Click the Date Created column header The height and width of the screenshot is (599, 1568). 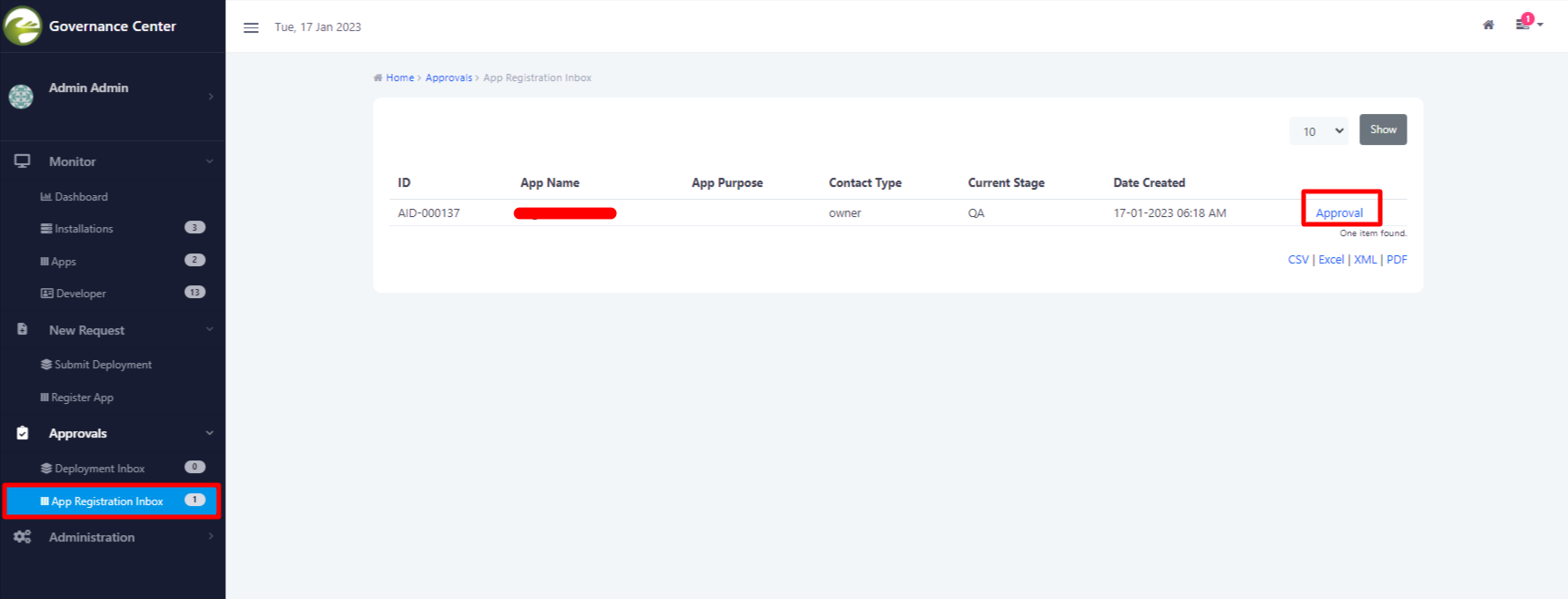pos(1149,182)
